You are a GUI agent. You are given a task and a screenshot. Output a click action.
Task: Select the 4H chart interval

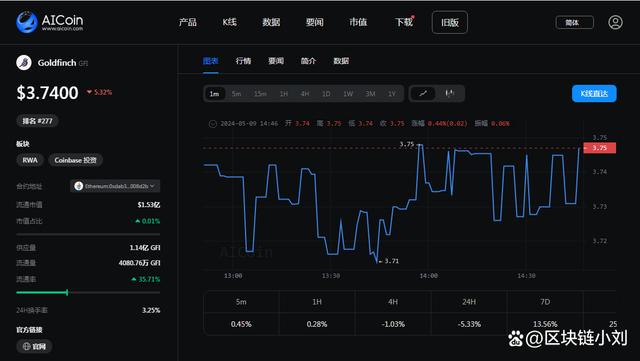point(305,94)
